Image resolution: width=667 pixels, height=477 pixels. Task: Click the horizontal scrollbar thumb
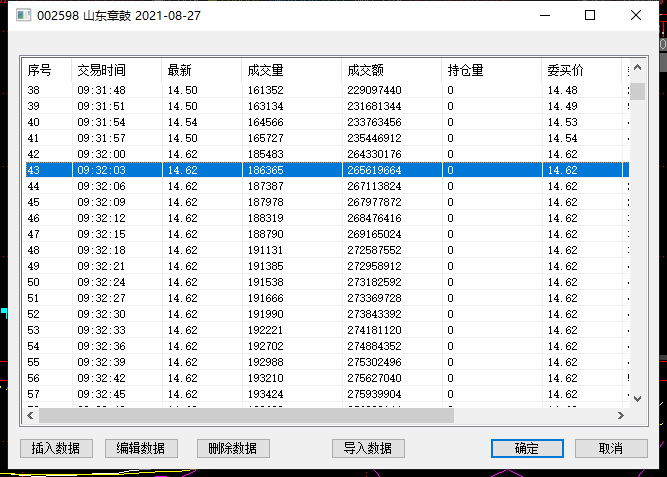tap(246, 415)
